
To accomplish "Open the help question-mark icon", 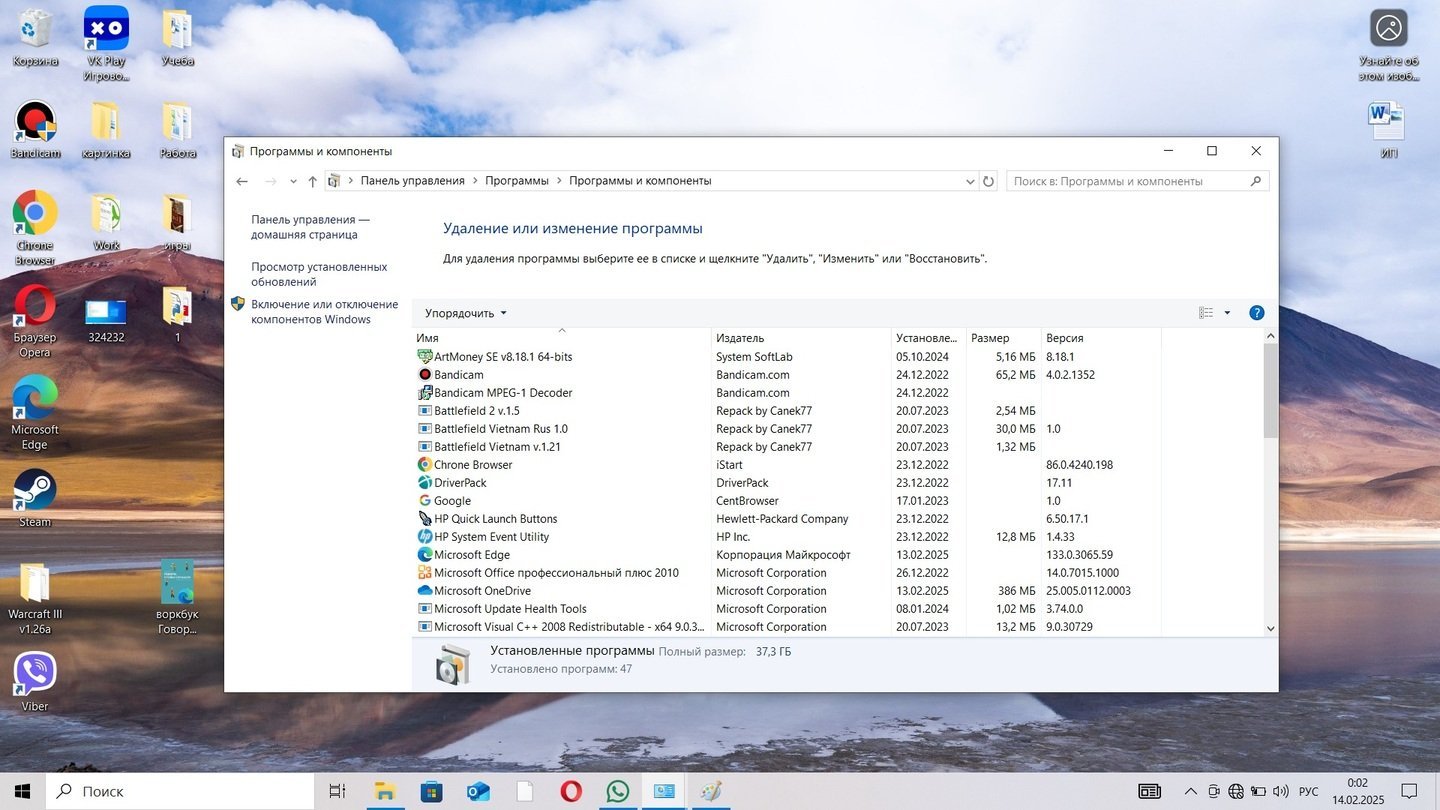I will [x=1257, y=313].
